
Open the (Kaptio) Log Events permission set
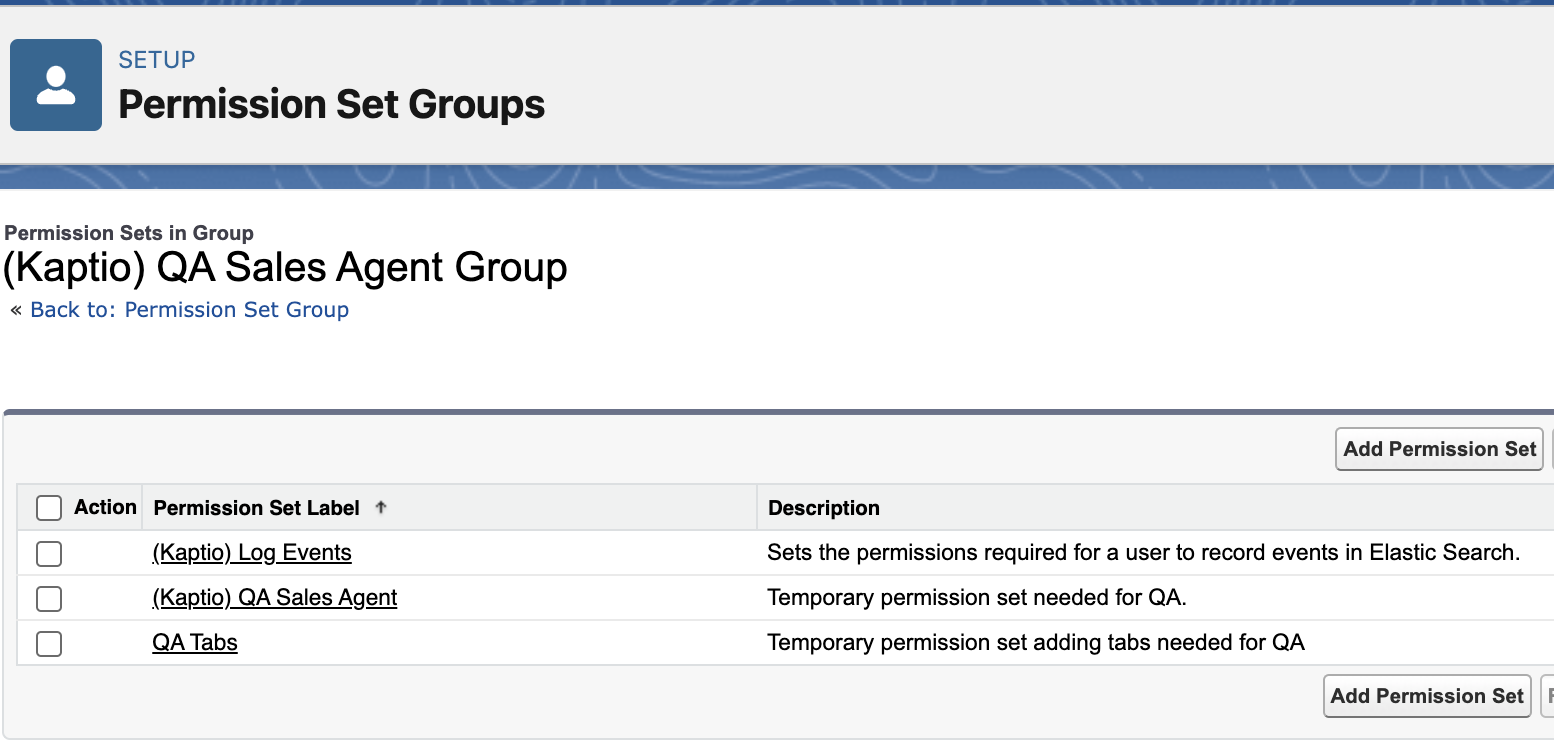click(251, 552)
